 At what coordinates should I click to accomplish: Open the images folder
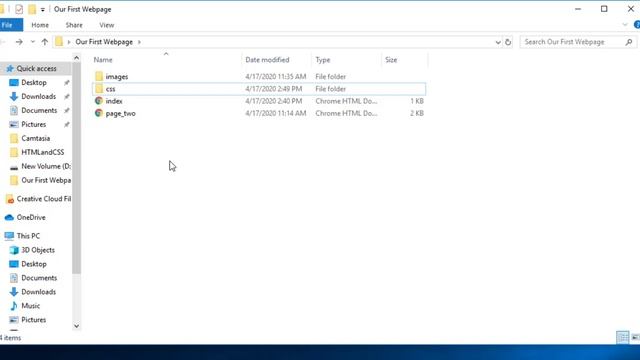(x=117, y=76)
